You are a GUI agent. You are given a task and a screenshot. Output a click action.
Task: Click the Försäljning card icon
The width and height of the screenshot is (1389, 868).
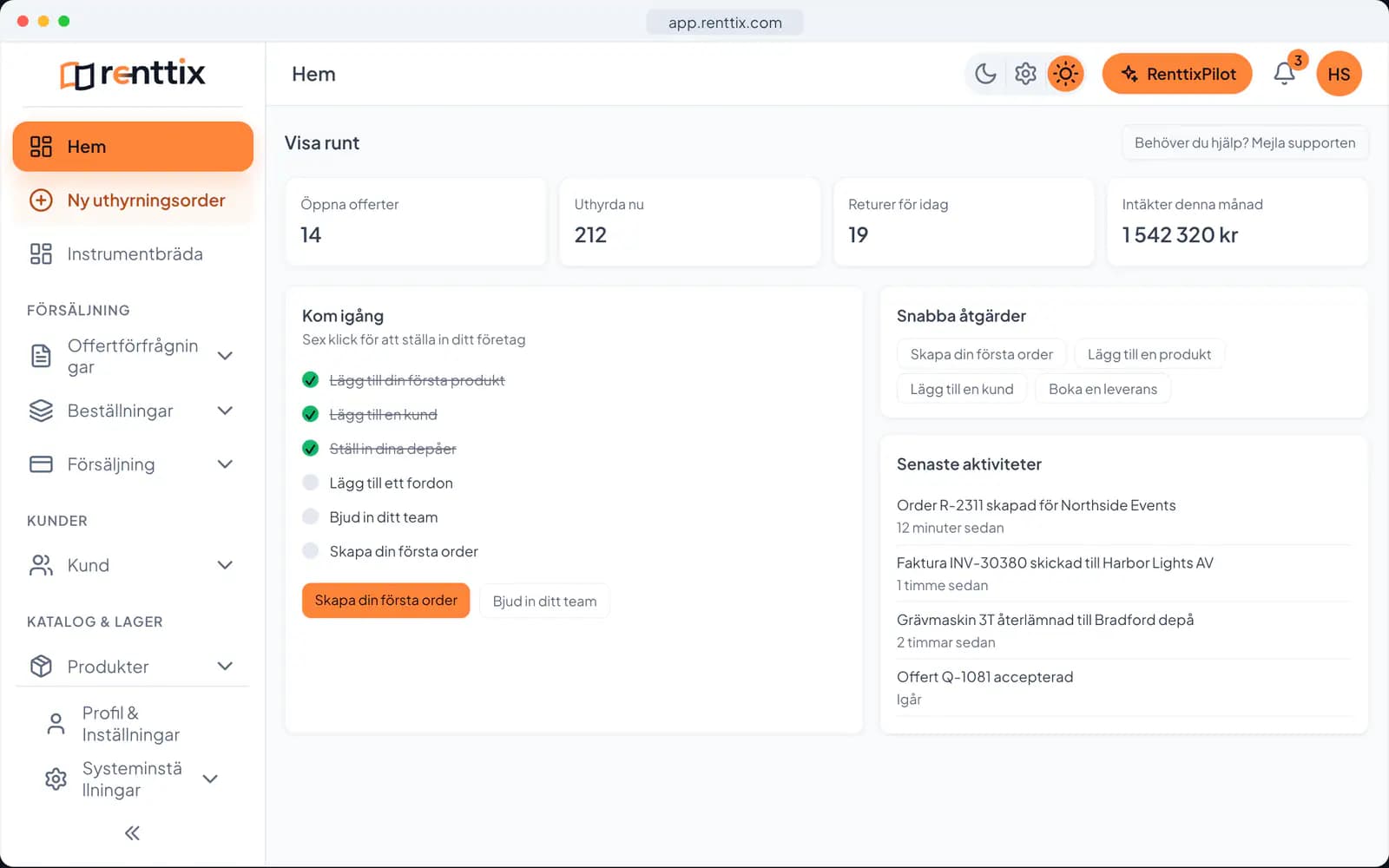[41, 464]
